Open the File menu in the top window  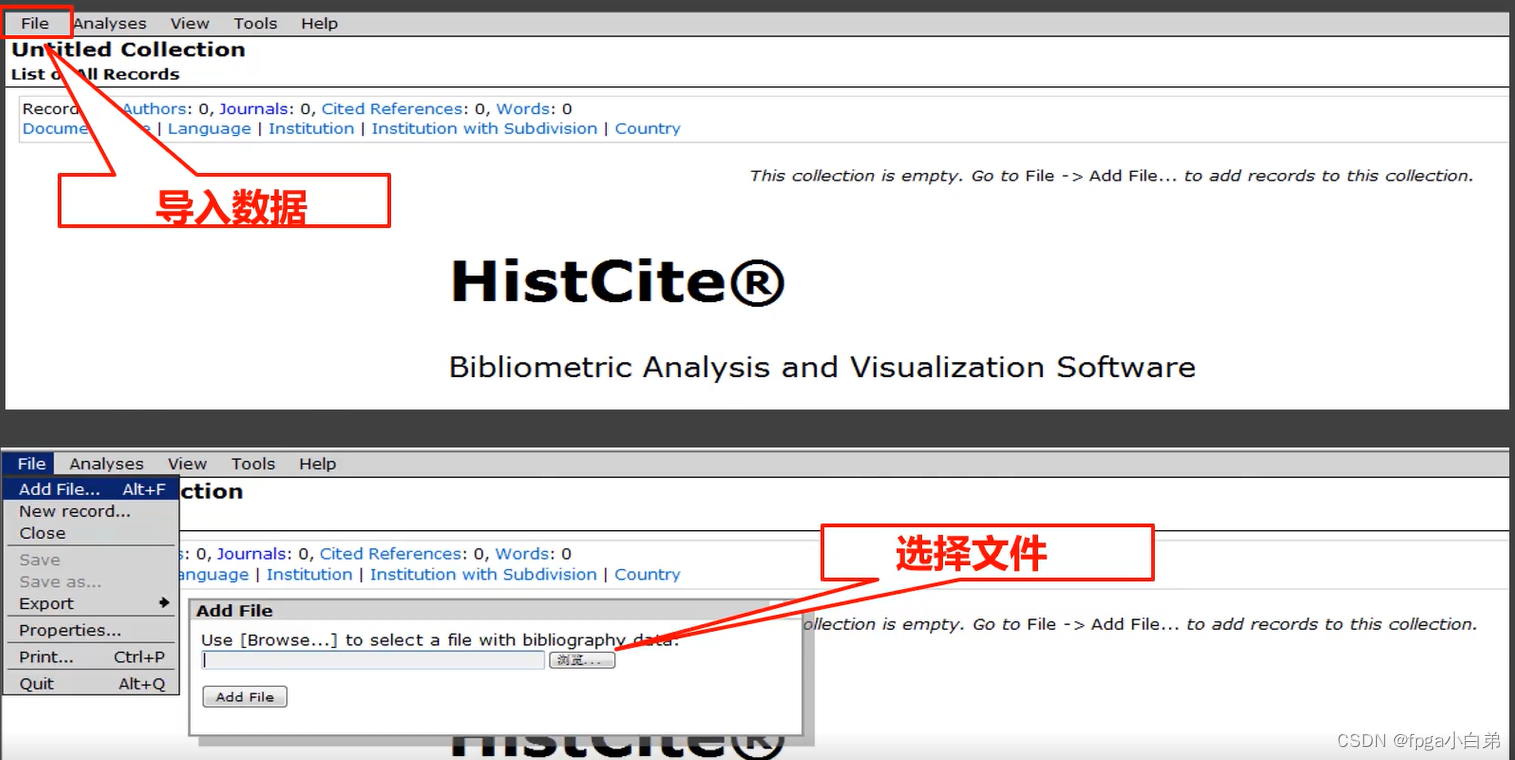[34, 23]
